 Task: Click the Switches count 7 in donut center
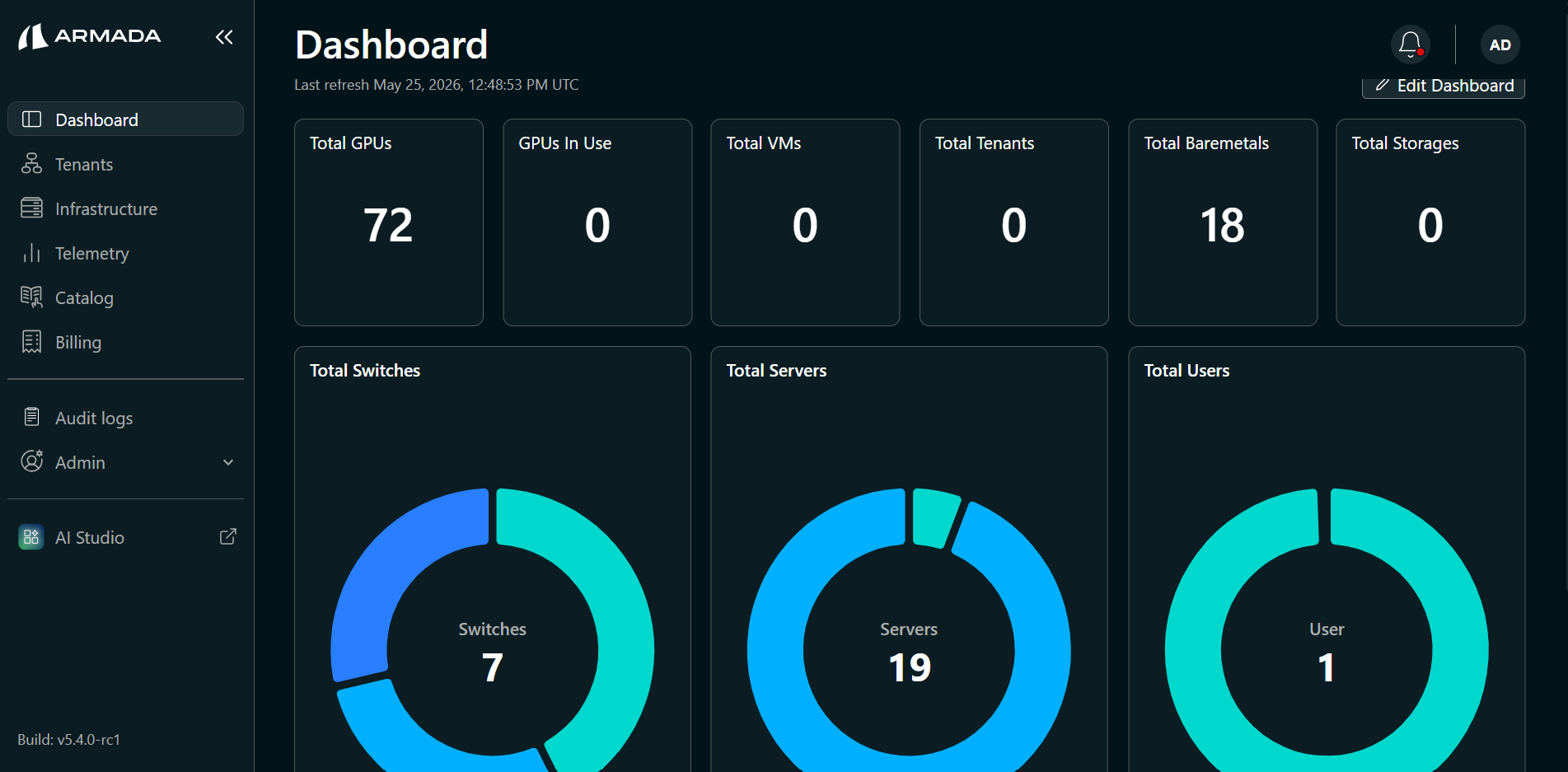493,667
